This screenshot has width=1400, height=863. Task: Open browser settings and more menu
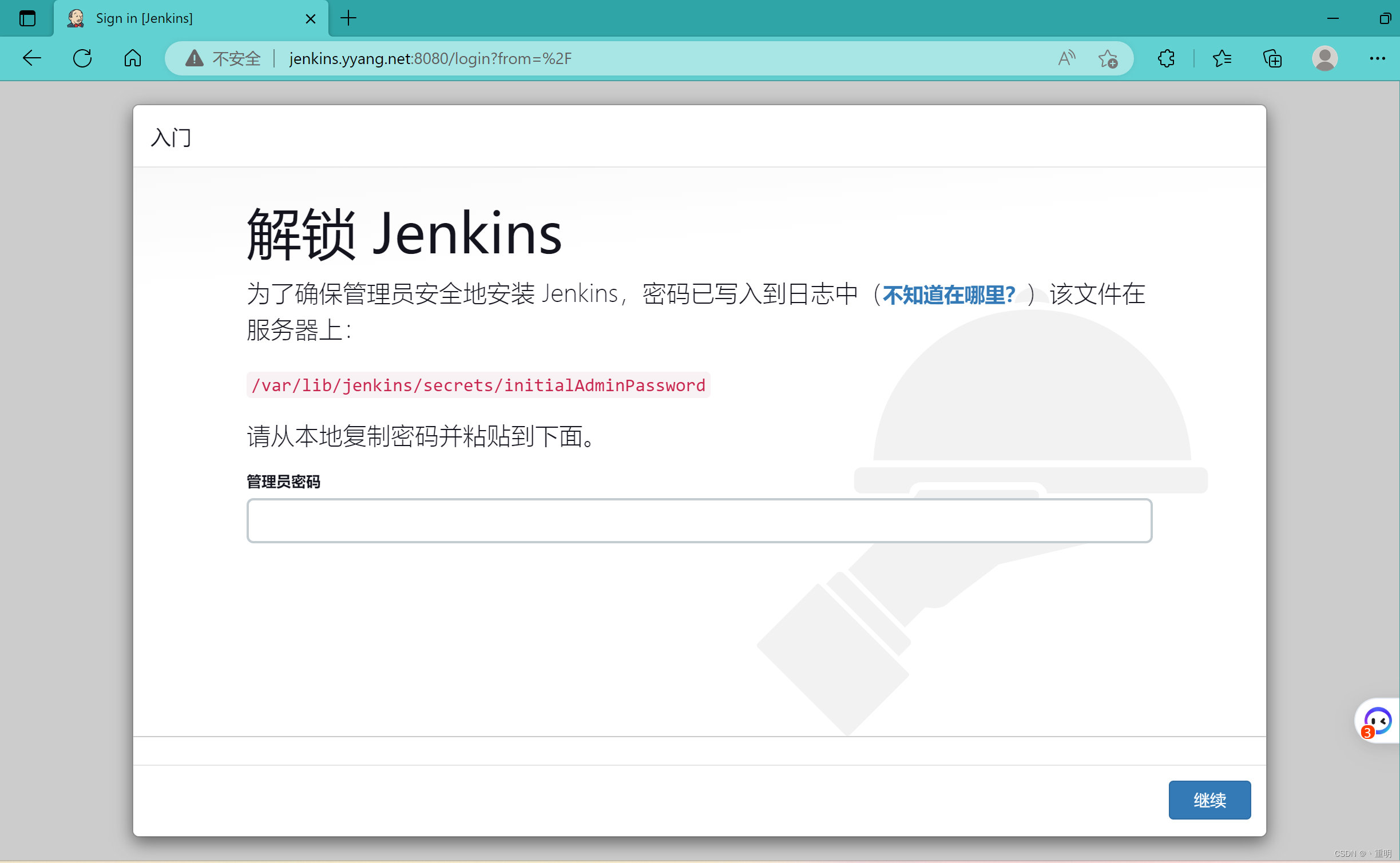click(x=1377, y=58)
